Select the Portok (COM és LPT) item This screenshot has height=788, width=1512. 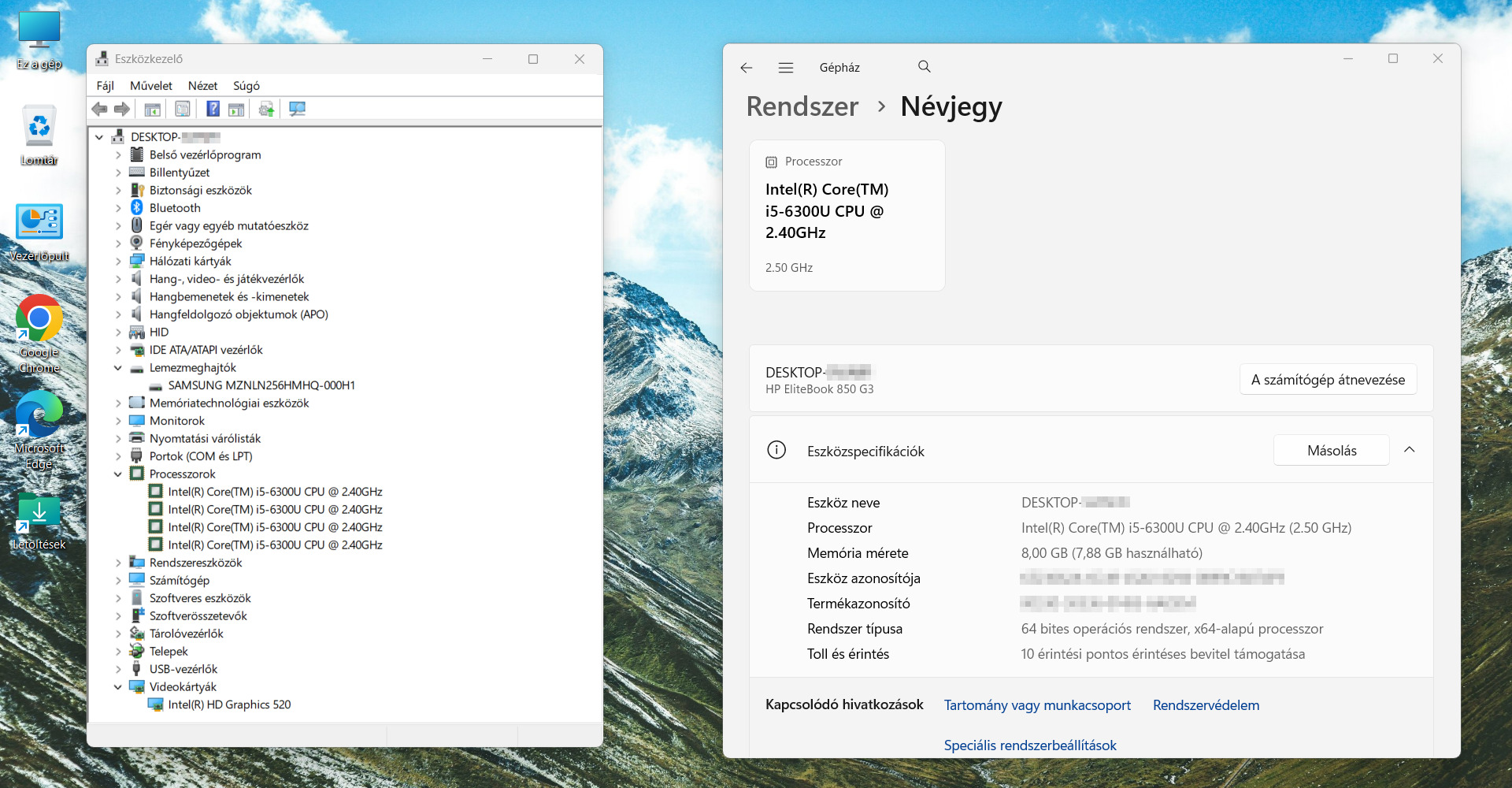click(201, 456)
